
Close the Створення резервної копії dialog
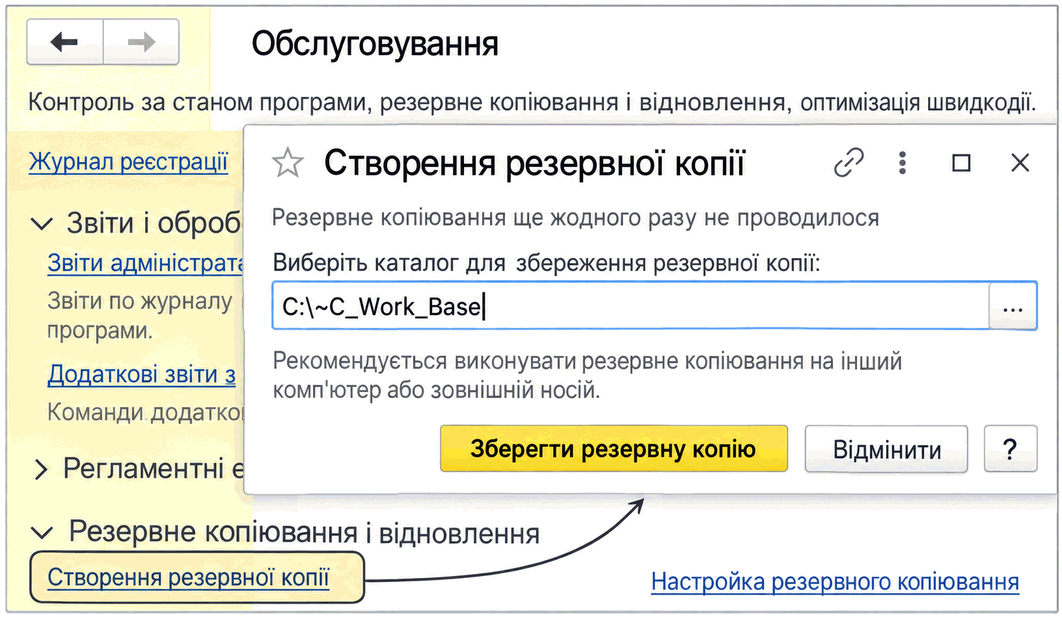pyautogui.click(x=1019, y=163)
